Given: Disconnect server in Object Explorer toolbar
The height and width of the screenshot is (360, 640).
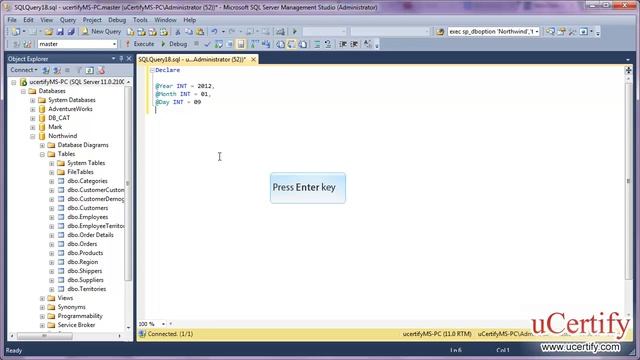Looking at the screenshot, I should coord(57,70).
